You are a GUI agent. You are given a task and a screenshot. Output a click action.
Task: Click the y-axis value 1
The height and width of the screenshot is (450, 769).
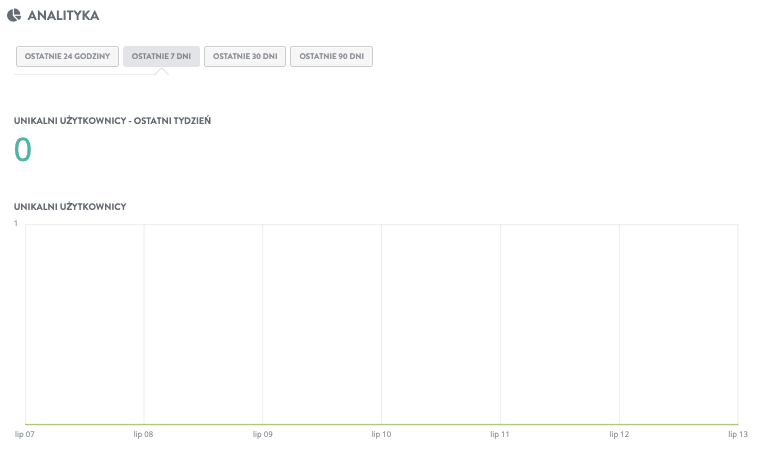[16, 224]
